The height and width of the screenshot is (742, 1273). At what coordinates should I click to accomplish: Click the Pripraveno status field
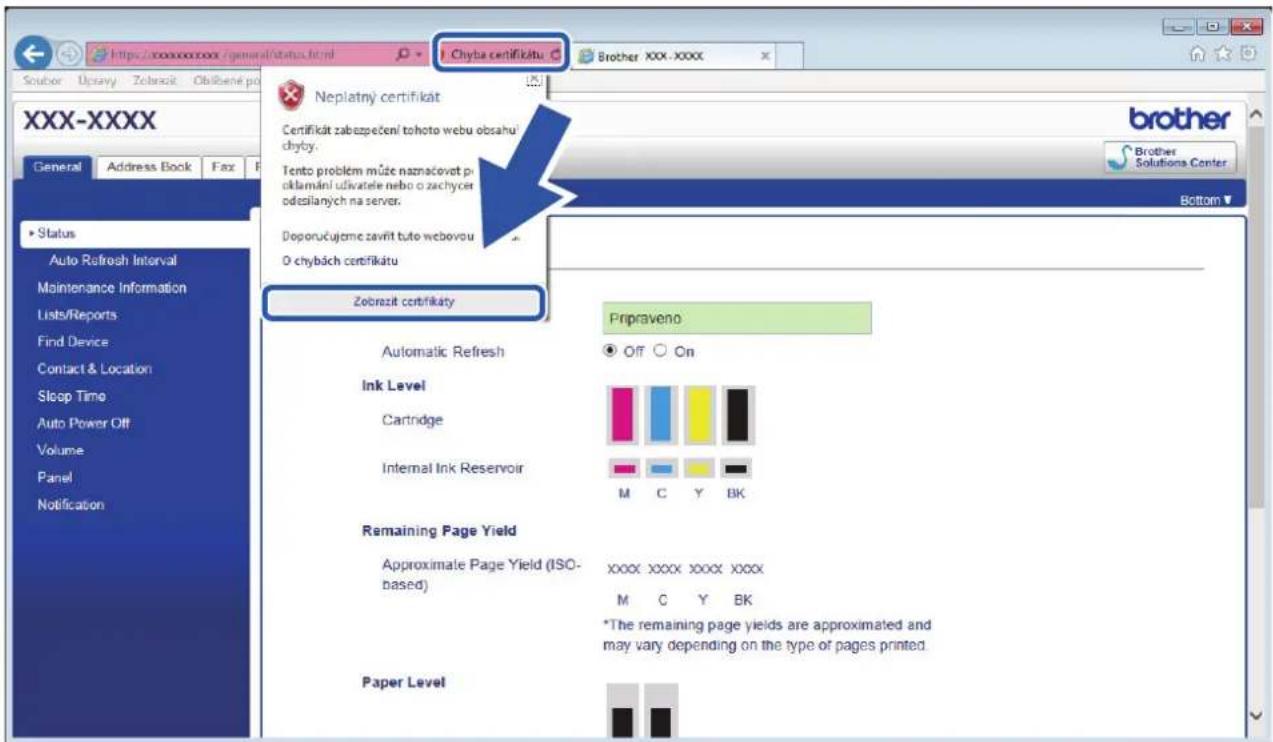(x=737, y=319)
